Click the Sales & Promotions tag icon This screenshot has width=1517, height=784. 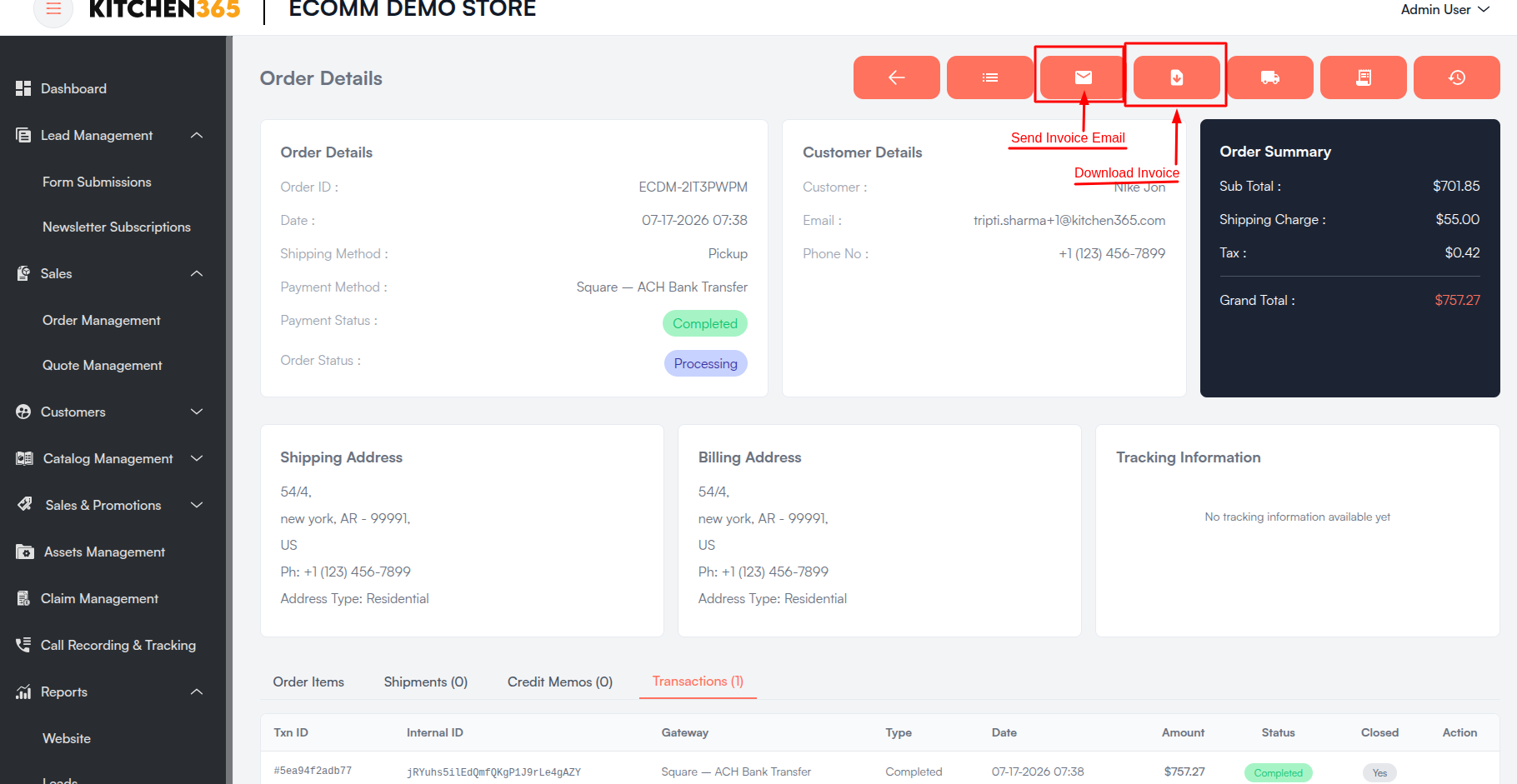[25, 505]
